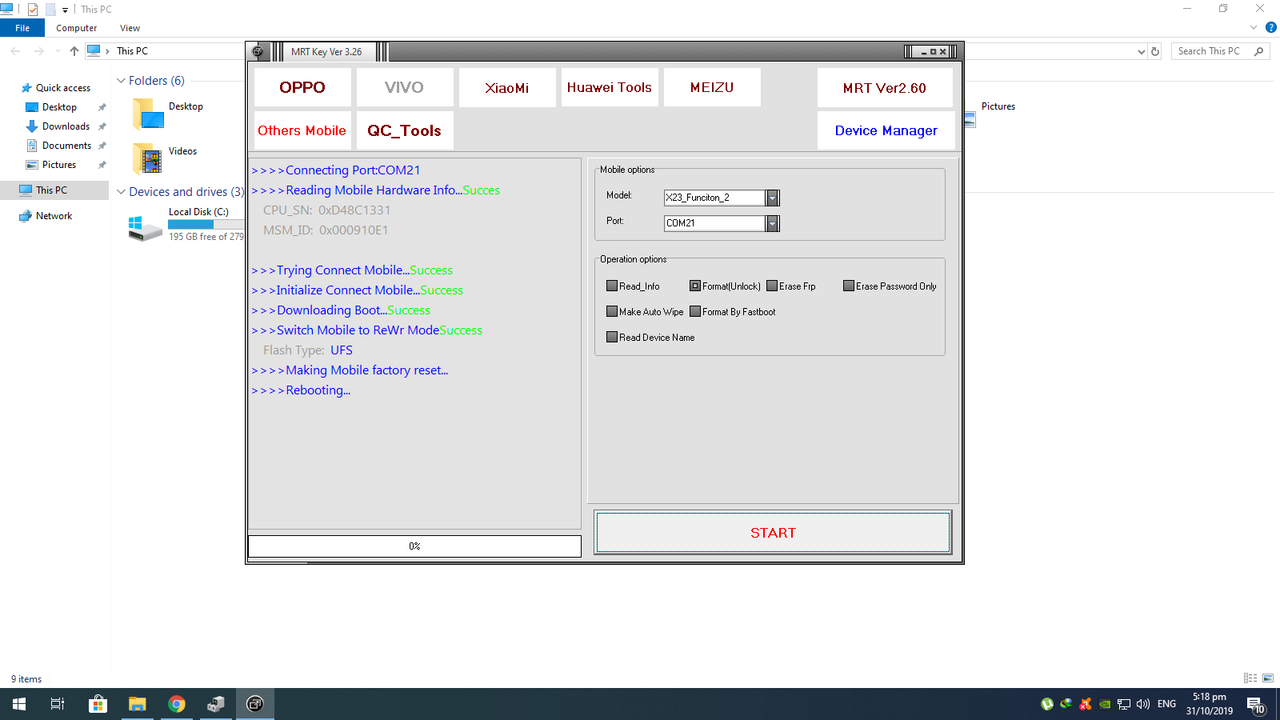Open Computer ribbon tab in Explorer
The image size is (1280, 720).
[x=76, y=28]
